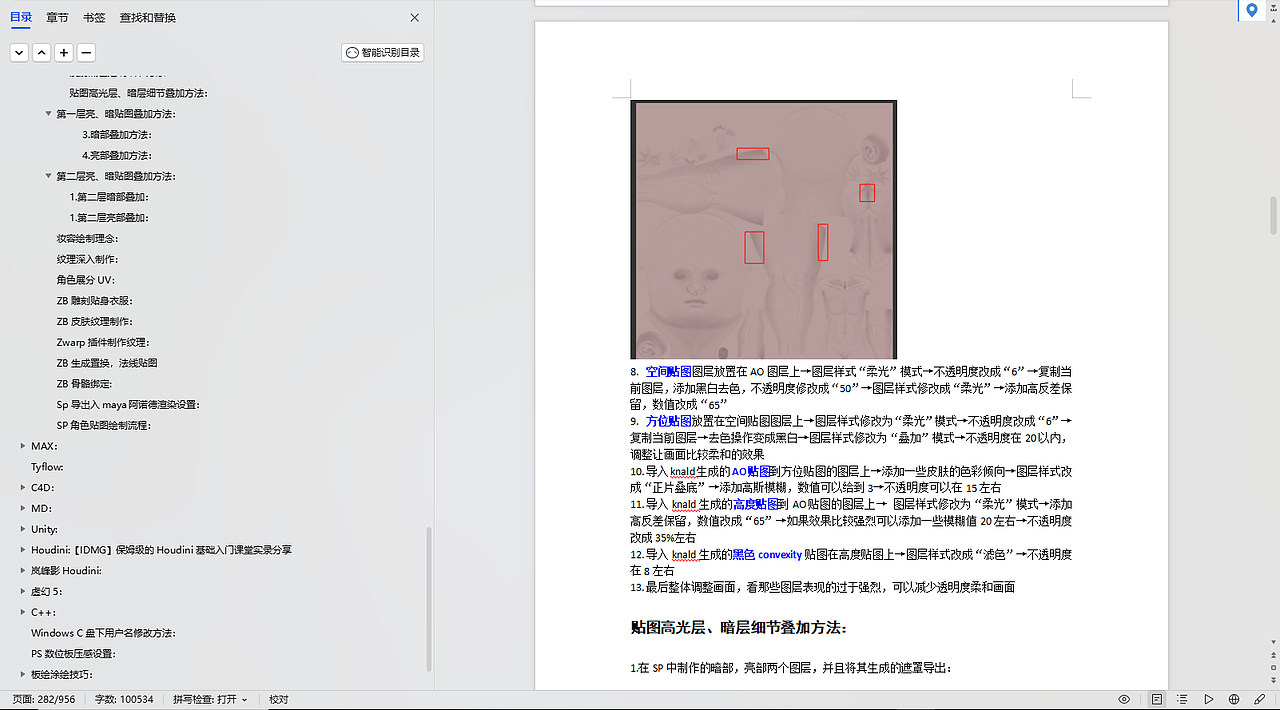Click the pink texture map image

click(x=764, y=229)
